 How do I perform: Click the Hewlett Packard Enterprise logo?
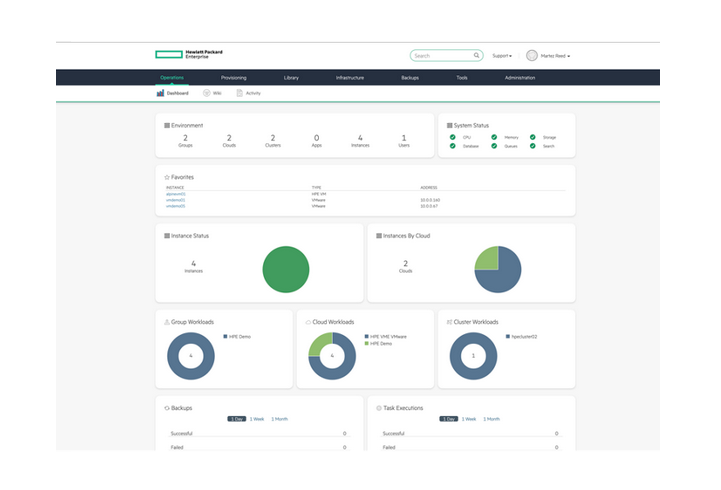(189, 55)
